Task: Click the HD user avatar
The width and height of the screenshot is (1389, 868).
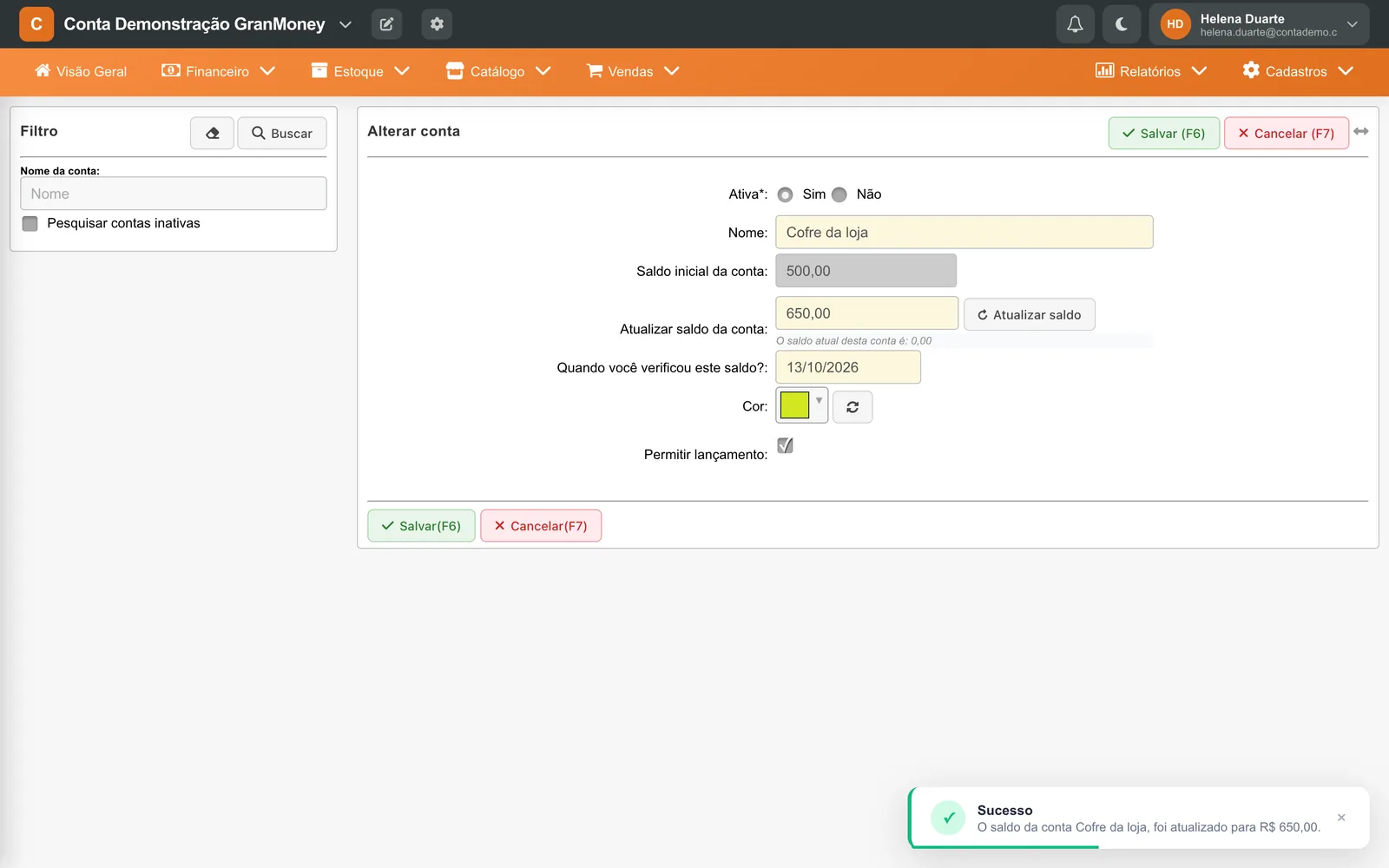Action: tap(1175, 24)
